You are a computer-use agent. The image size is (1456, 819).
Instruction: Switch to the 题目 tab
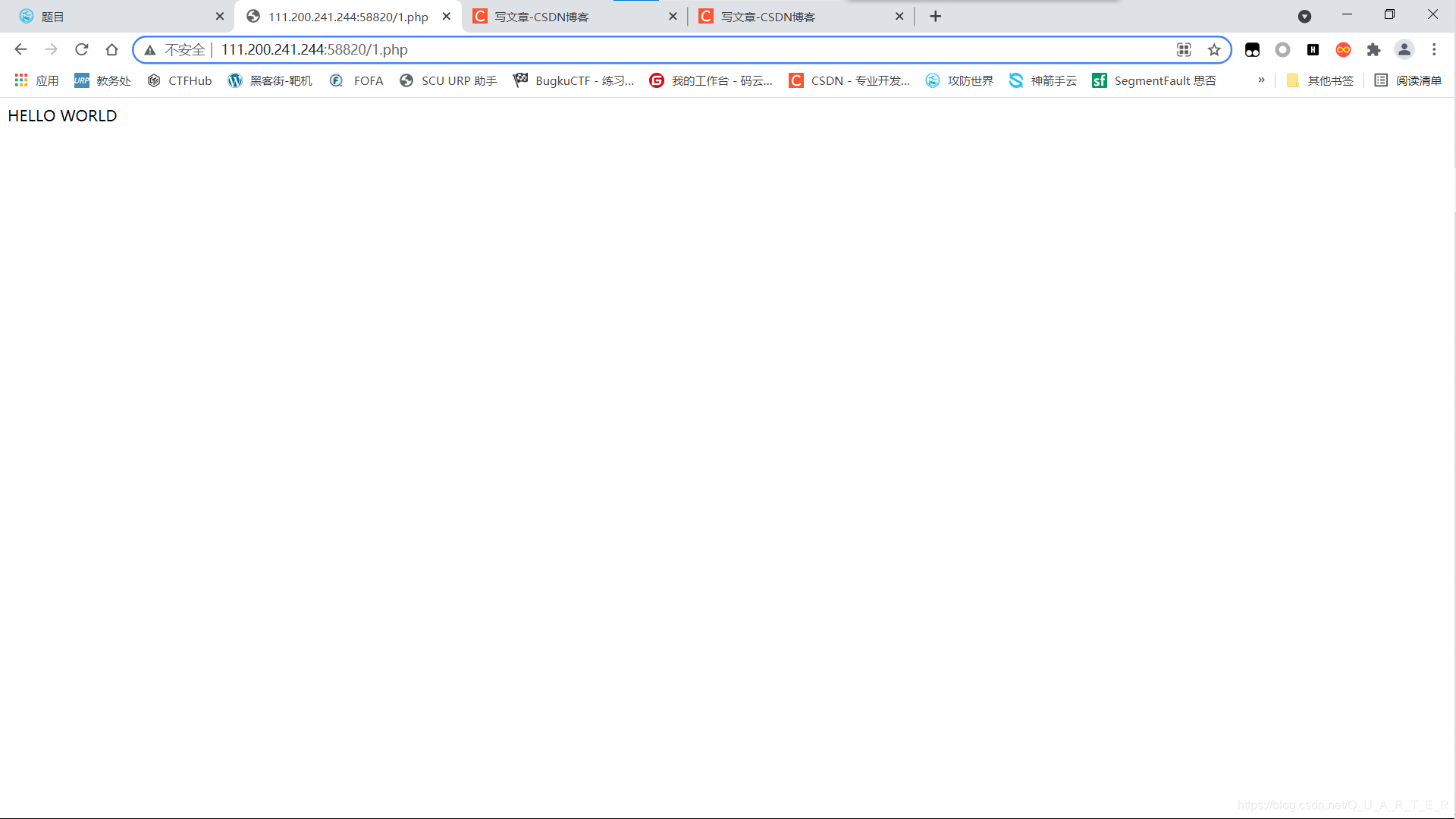[x=114, y=16]
